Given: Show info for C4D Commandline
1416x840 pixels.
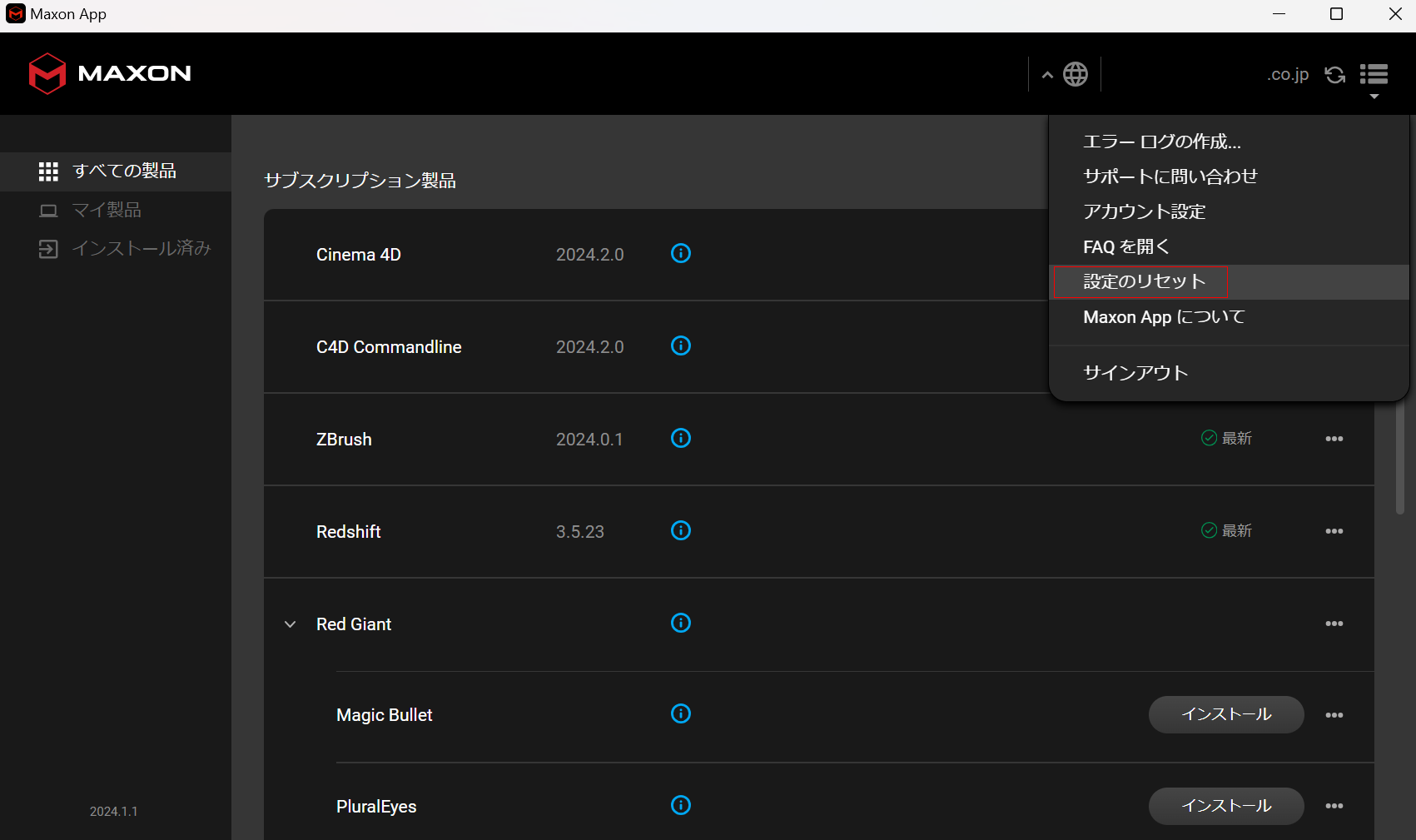Looking at the screenshot, I should tap(681, 345).
